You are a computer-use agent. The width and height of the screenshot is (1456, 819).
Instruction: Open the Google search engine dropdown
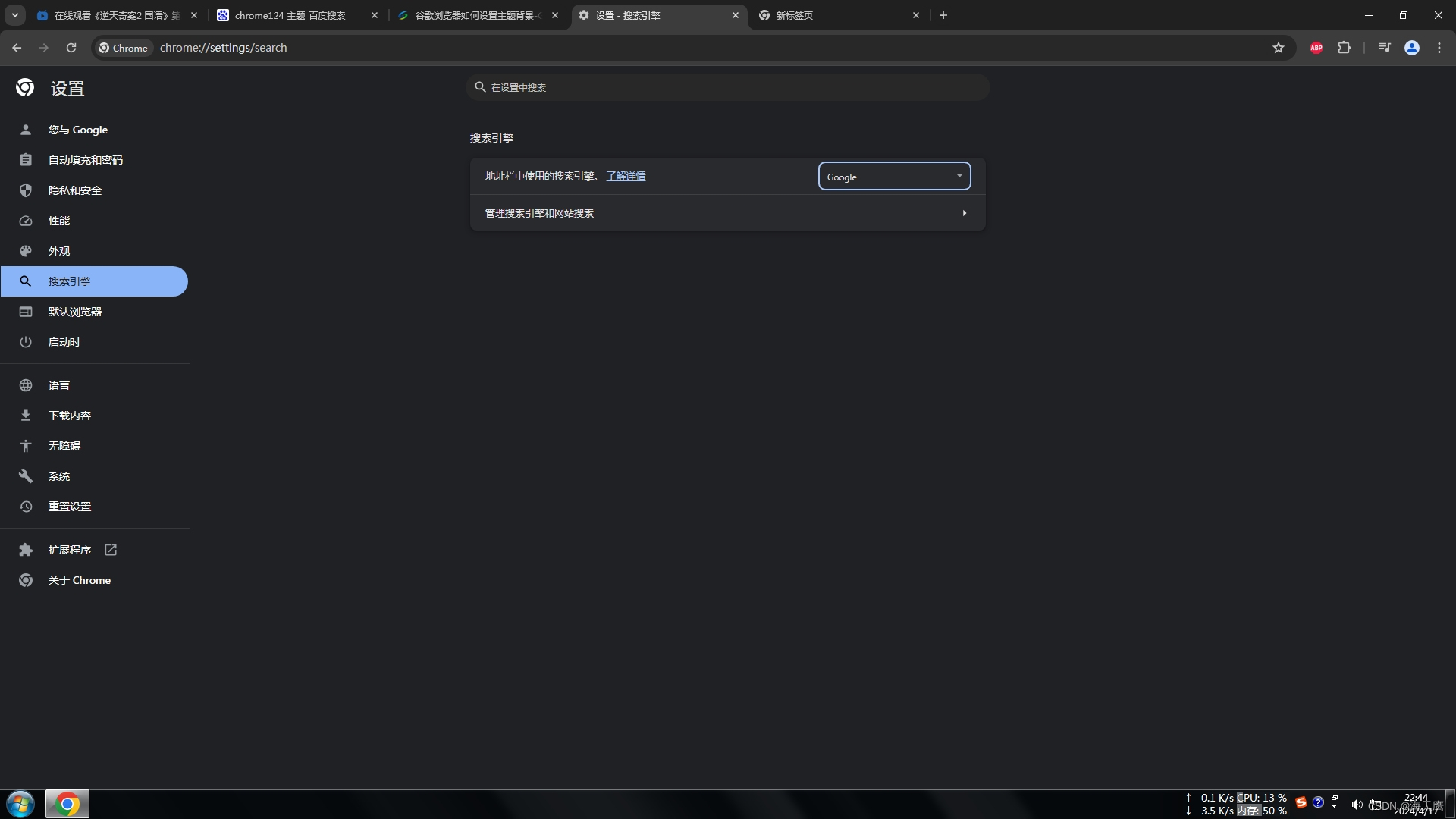(893, 176)
